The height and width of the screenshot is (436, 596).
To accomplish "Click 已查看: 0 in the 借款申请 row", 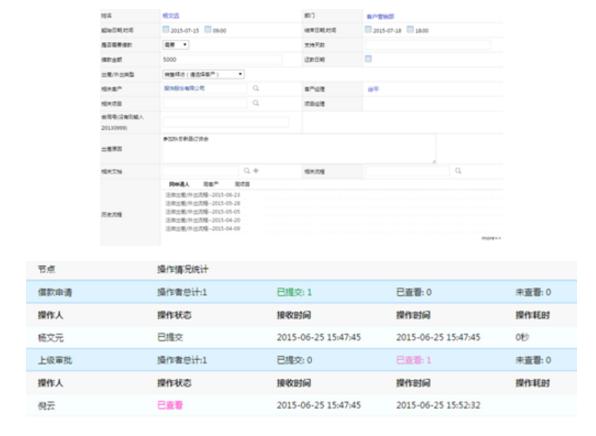I will click(414, 292).
